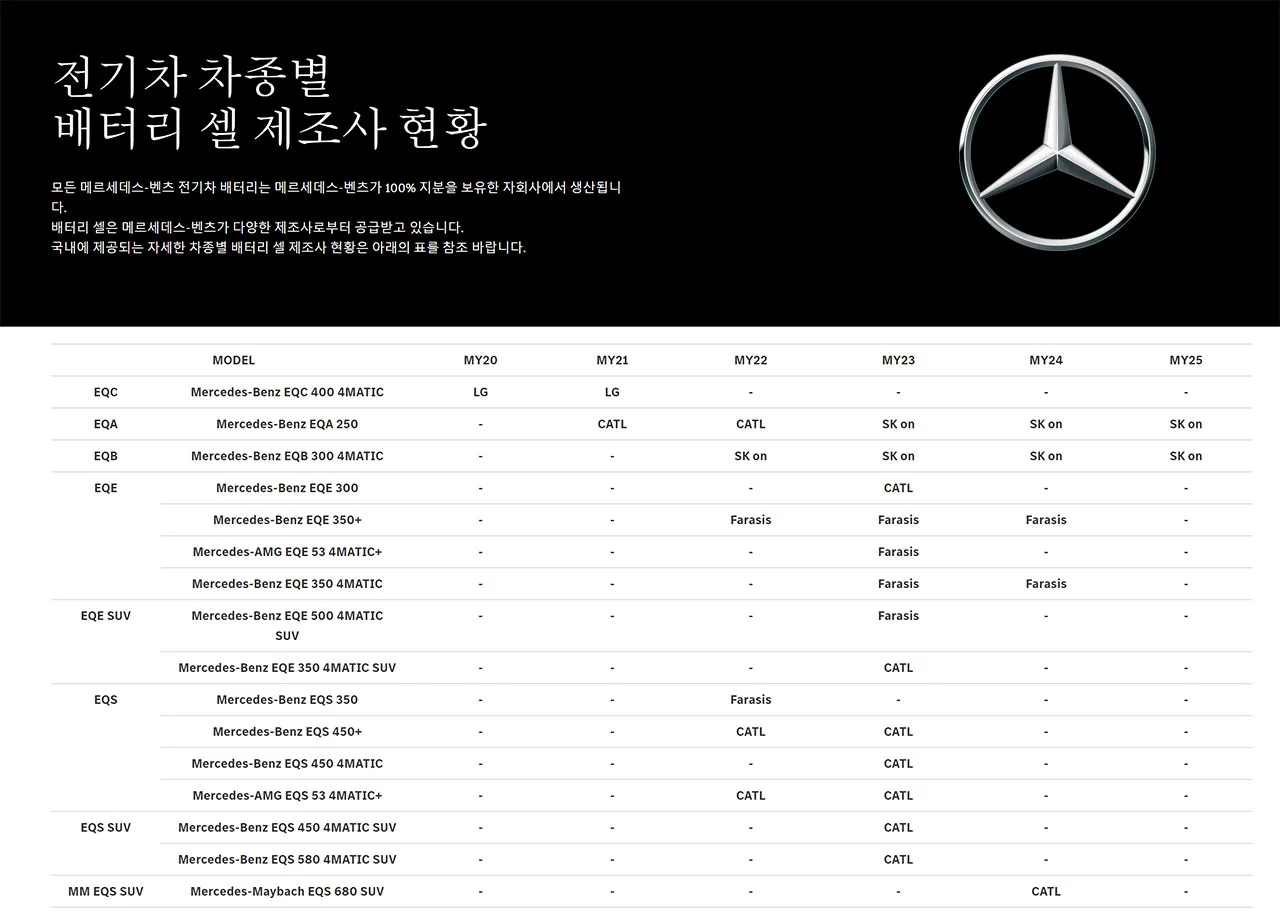Click the EQS sedan series label
This screenshot has width=1280, height=918.
point(105,700)
